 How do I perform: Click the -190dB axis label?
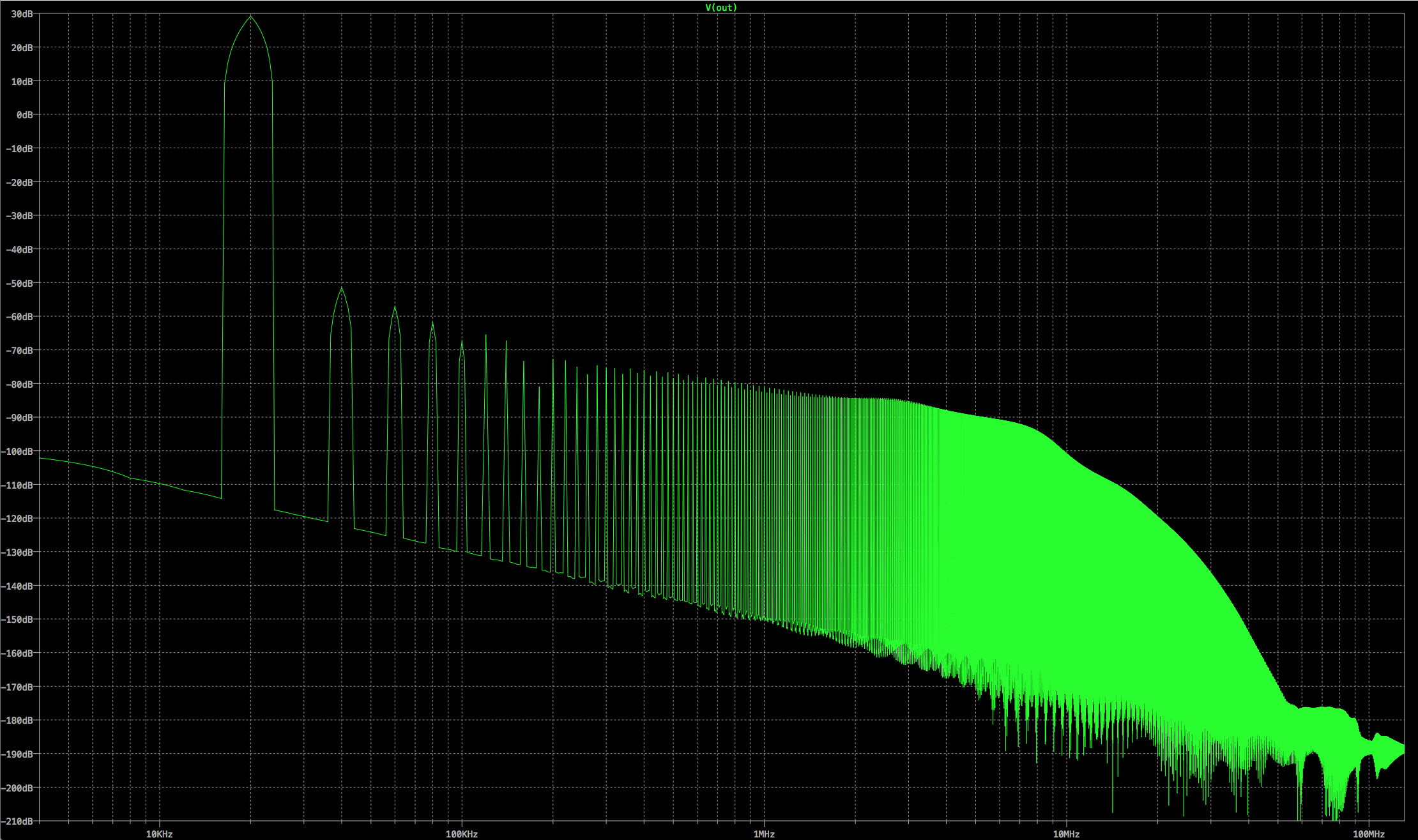[x=17, y=754]
